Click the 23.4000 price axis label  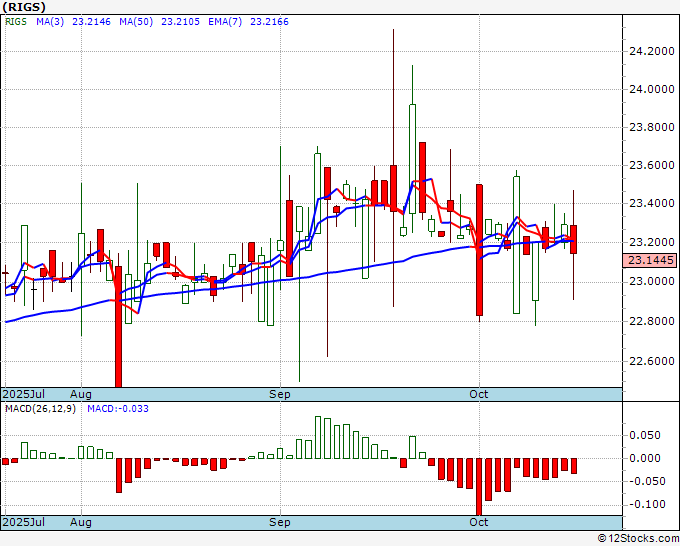652,203
